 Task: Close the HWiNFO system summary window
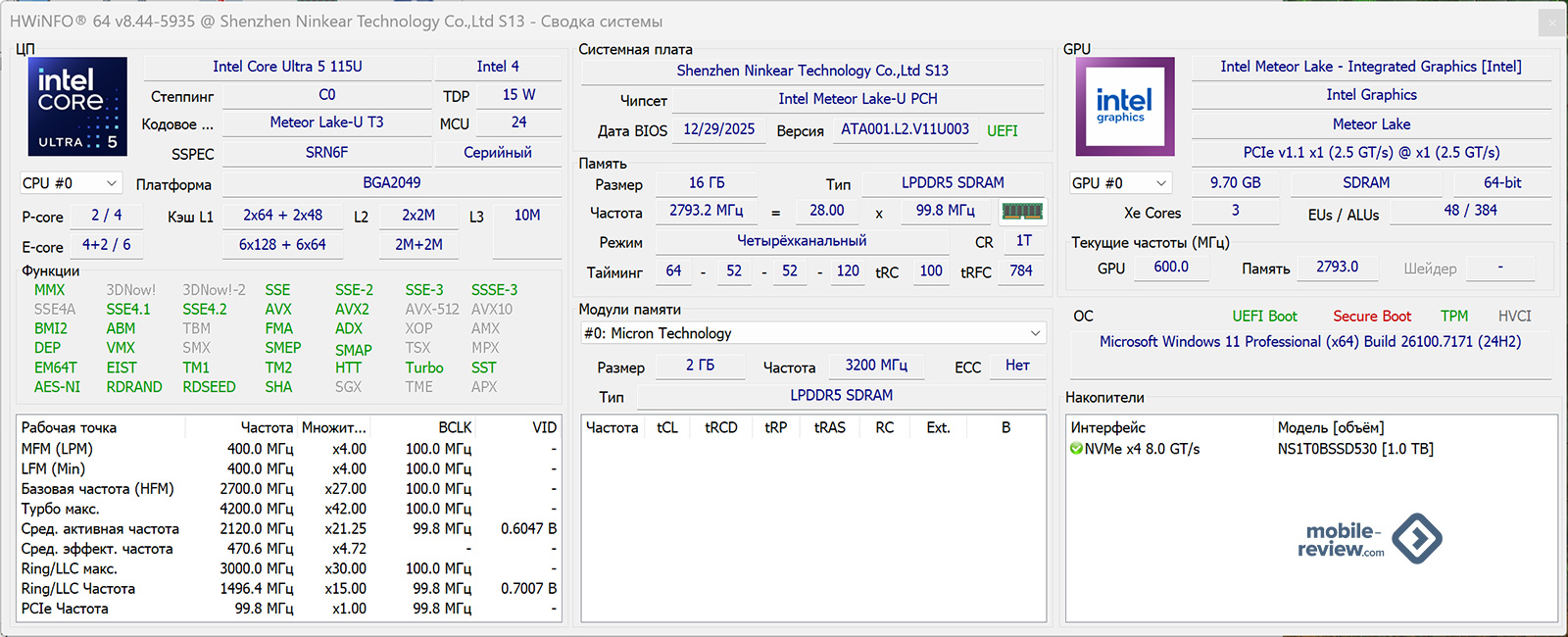pos(1551,22)
